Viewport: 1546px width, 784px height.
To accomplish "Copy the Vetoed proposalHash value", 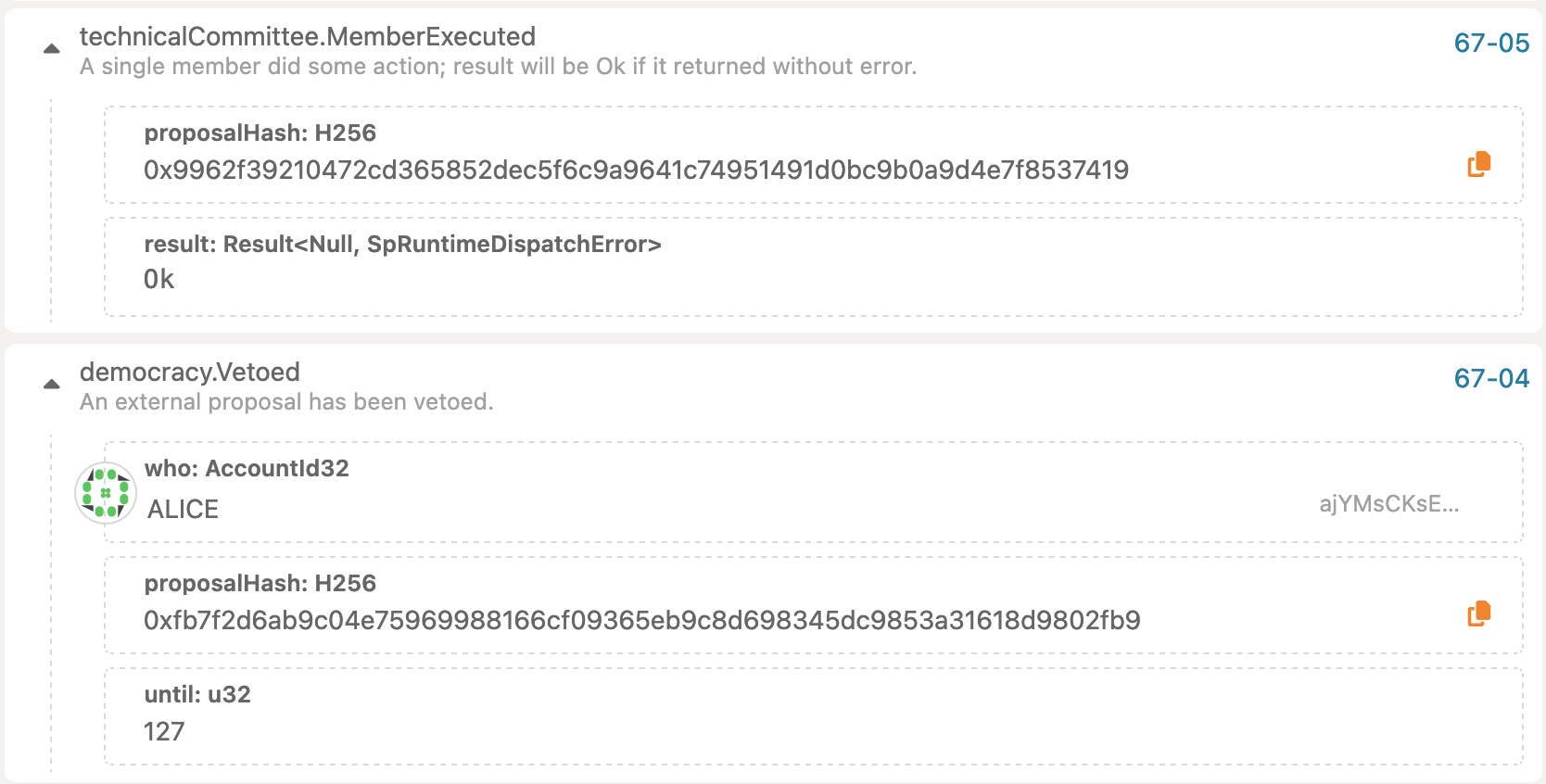I will pos(1478,614).
